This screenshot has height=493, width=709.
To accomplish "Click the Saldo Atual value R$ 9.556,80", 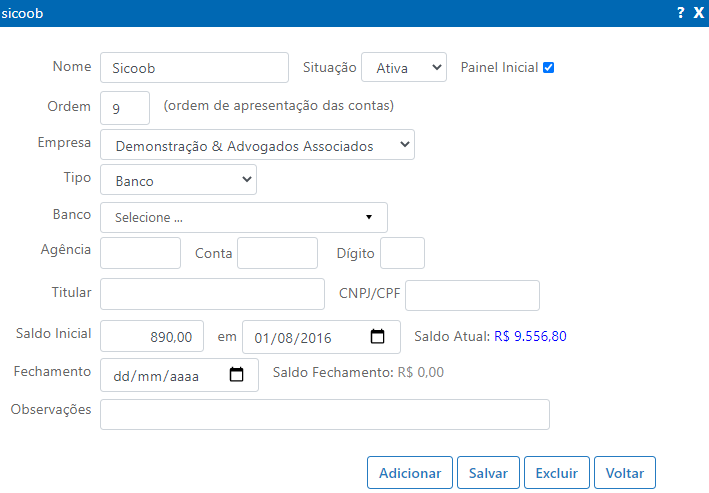I will [x=530, y=336].
